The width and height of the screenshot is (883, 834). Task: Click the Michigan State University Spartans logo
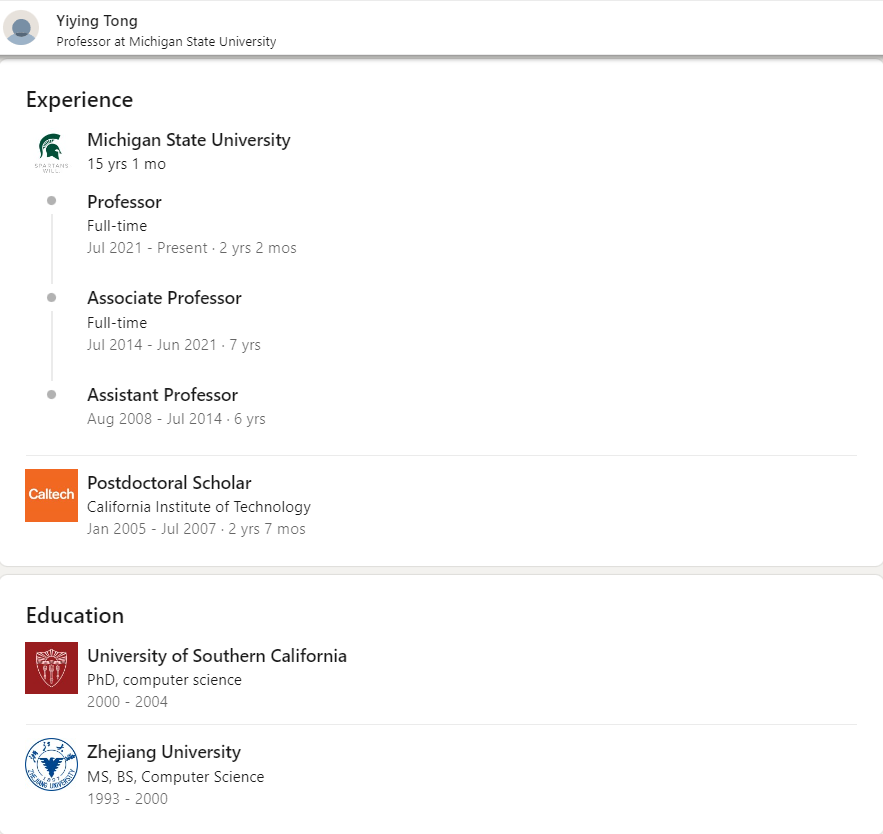tap(51, 152)
